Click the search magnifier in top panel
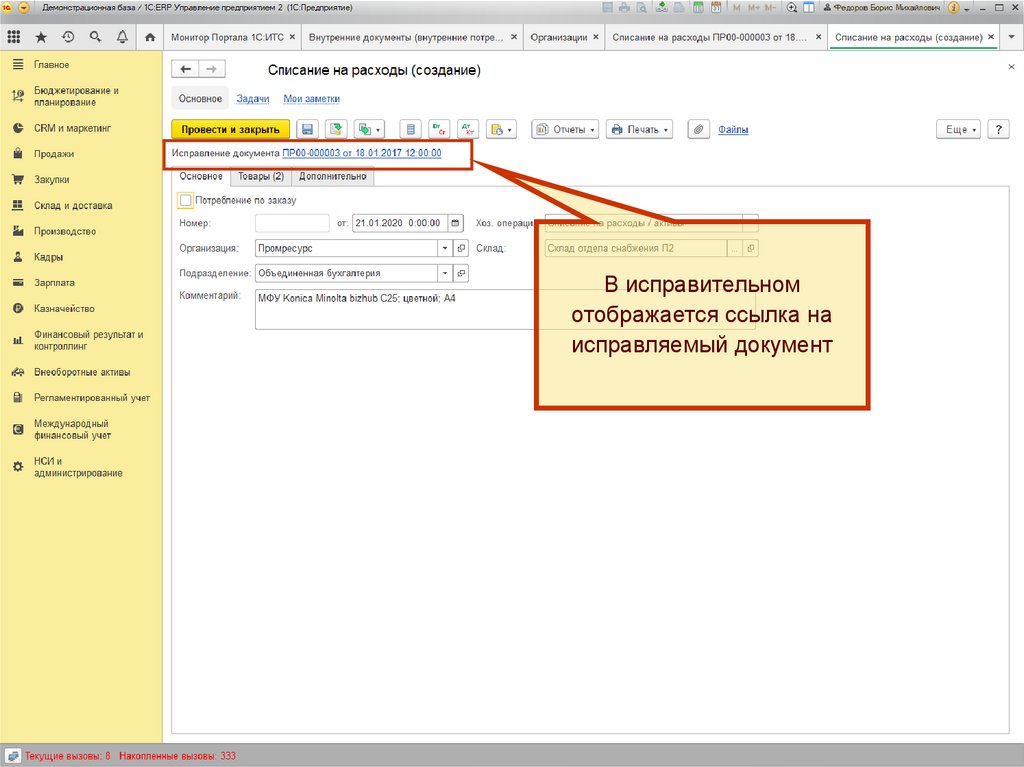This screenshot has width=1024, height=767. [x=95, y=37]
